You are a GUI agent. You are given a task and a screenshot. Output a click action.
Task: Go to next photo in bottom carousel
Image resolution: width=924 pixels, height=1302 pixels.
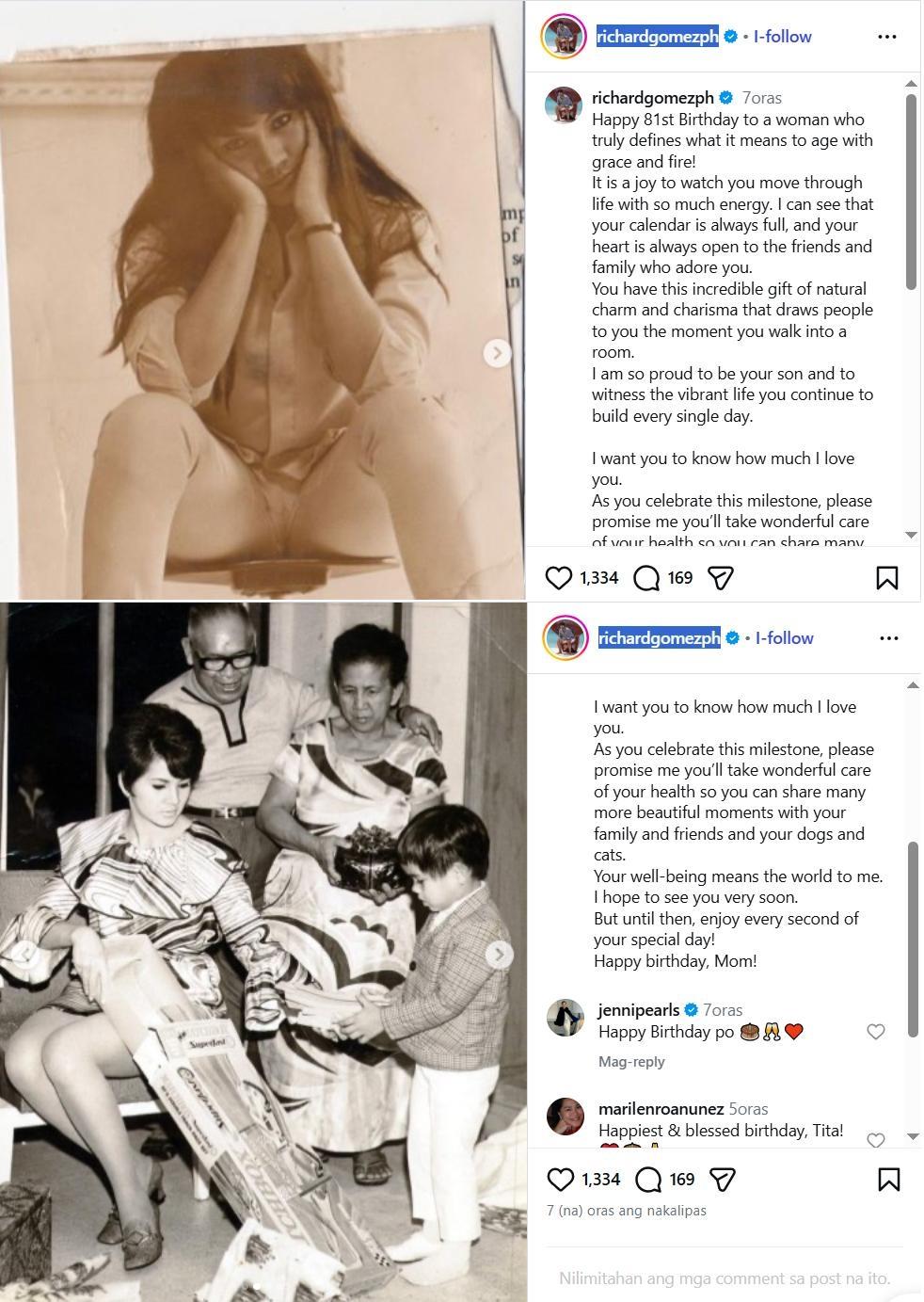pyautogui.click(x=499, y=954)
